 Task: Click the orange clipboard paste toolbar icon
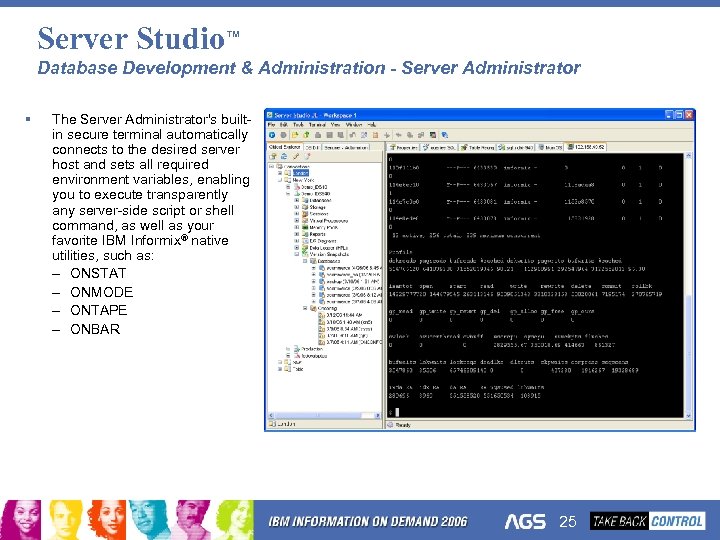pos(375,135)
